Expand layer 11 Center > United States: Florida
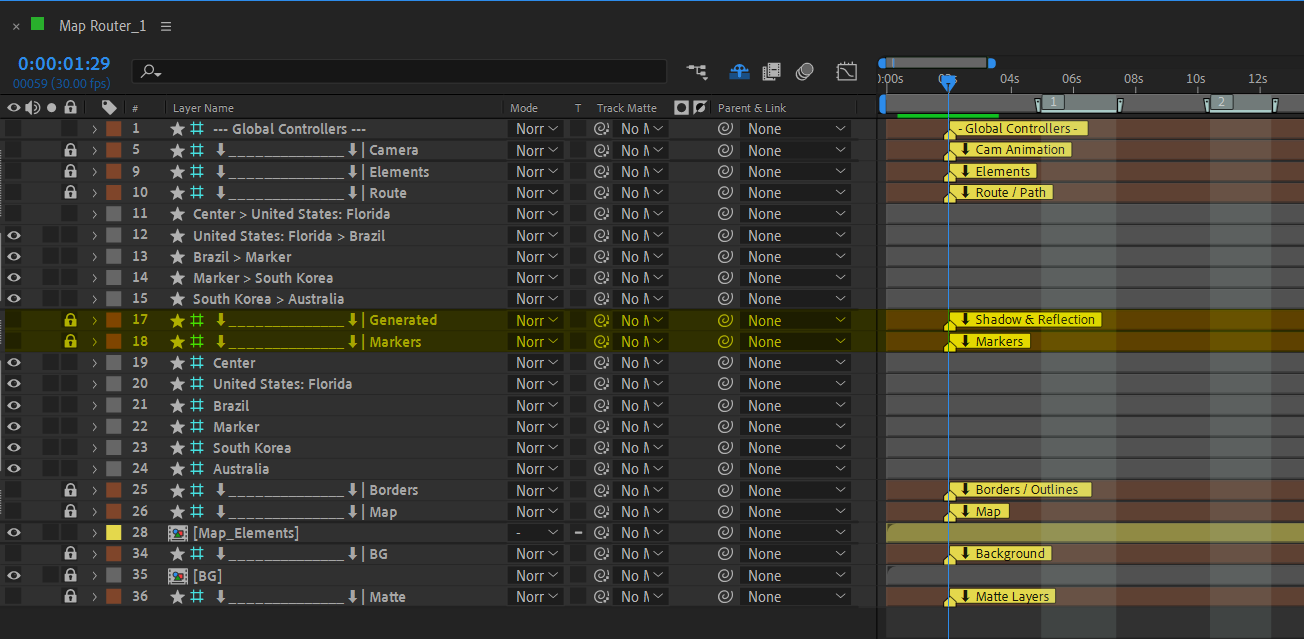This screenshot has width=1304, height=639. point(95,214)
